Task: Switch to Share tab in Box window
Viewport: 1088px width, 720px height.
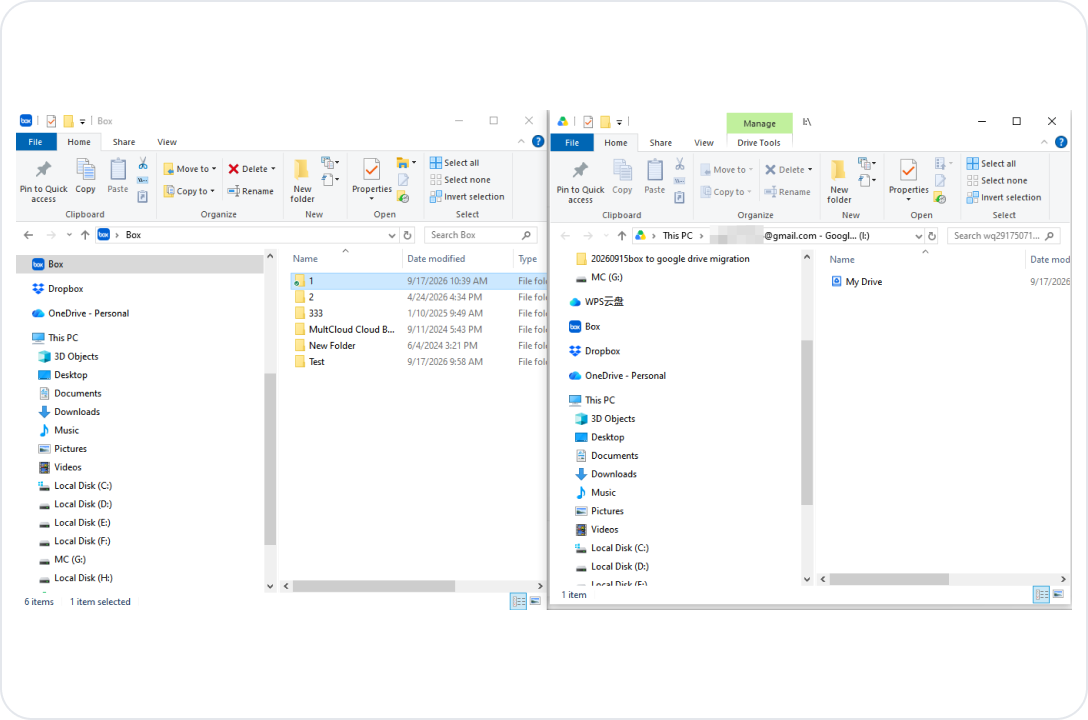Action: point(124,142)
